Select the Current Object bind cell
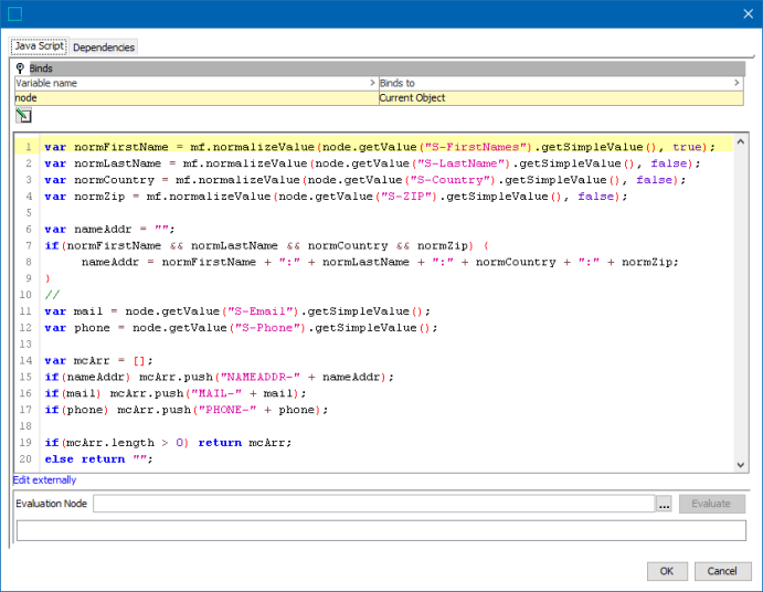 [560, 98]
